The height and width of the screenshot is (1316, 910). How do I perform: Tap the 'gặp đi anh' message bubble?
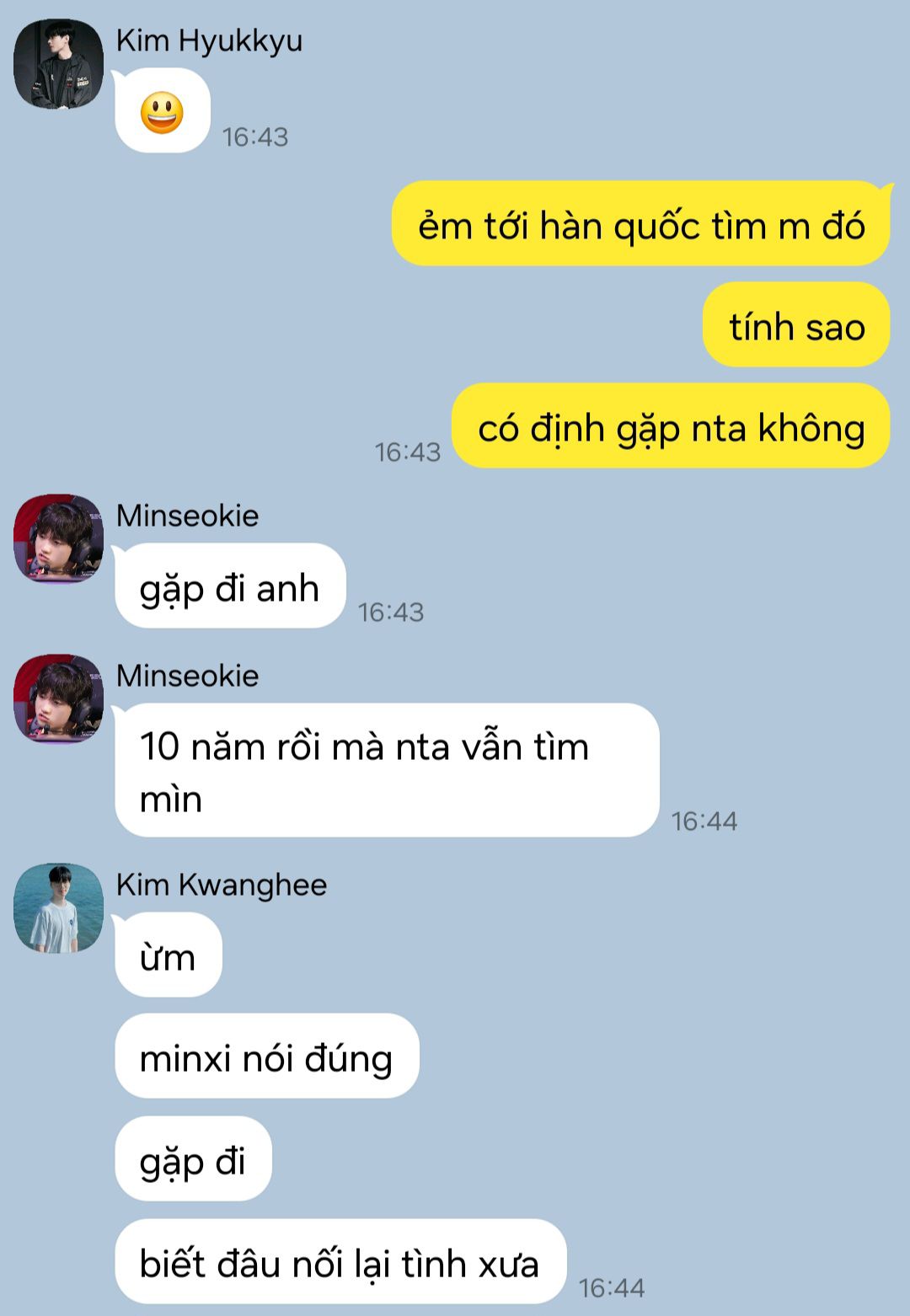(x=230, y=586)
